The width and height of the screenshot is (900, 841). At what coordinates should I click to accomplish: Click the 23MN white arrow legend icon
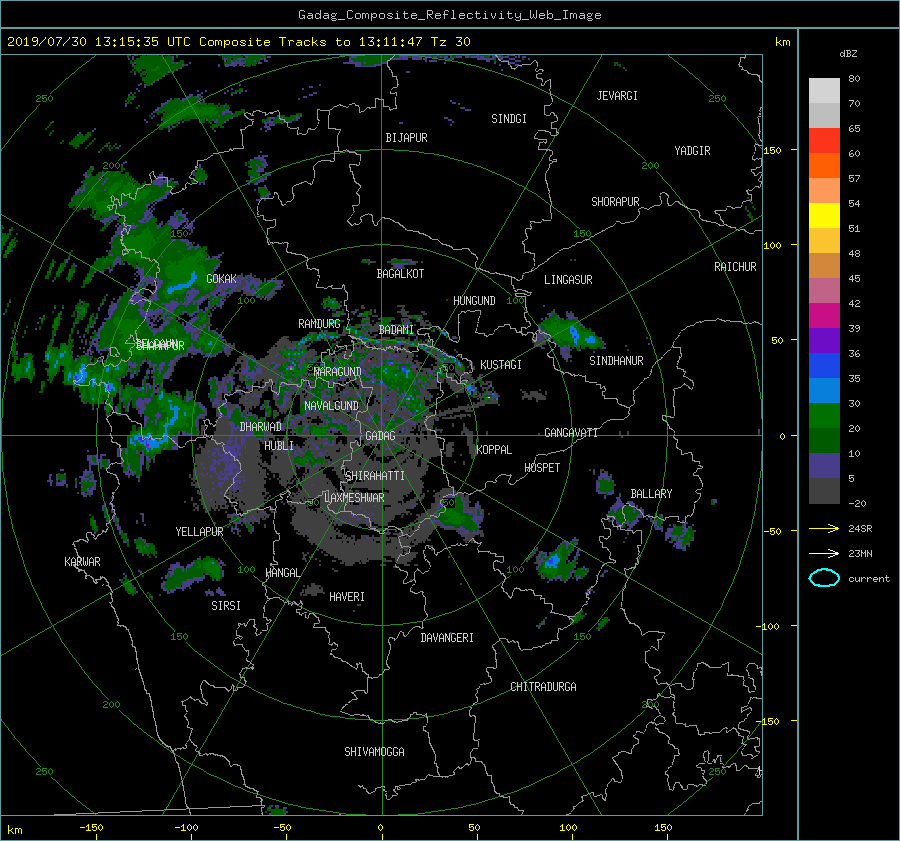(824, 553)
